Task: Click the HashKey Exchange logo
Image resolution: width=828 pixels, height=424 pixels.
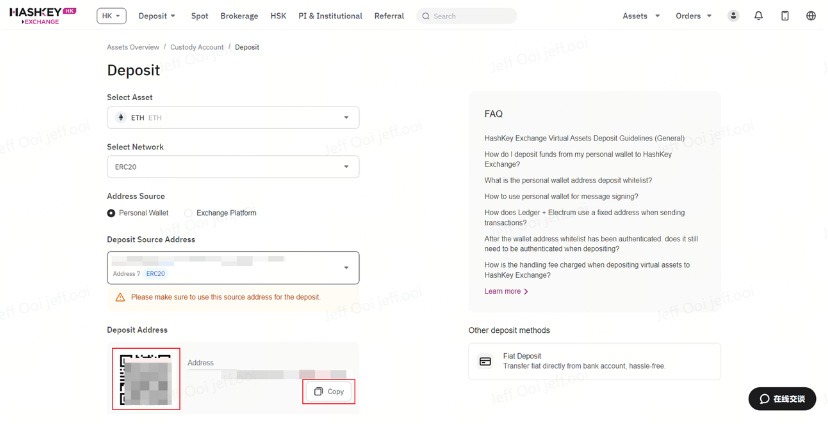Action: (x=42, y=15)
